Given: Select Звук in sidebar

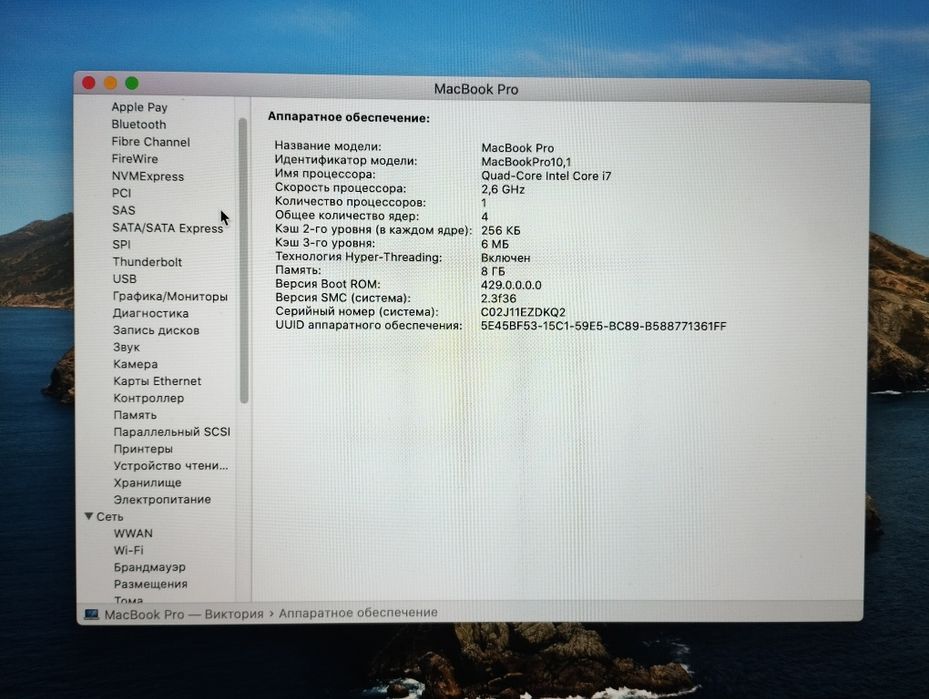Looking at the screenshot, I should coord(126,347).
